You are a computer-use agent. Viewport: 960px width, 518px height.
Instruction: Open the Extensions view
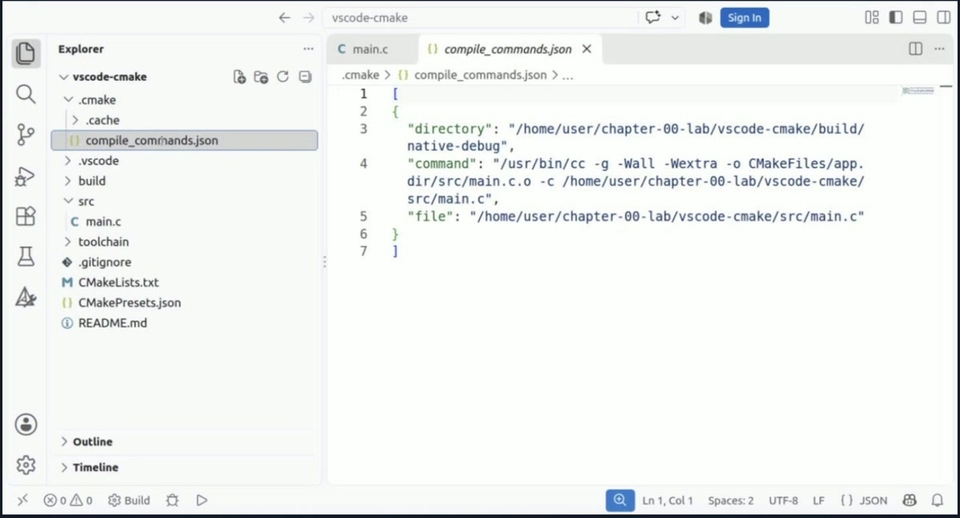point(26,216)
